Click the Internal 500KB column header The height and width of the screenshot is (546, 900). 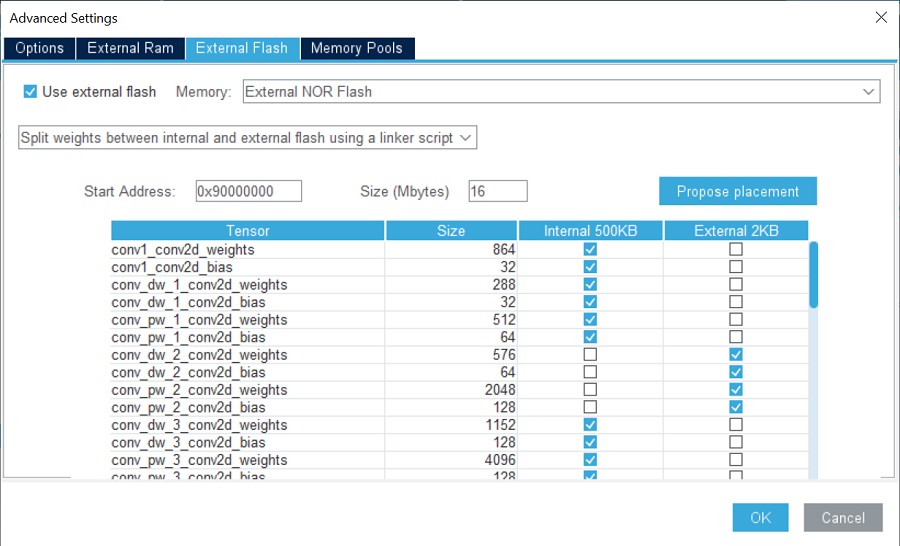(x=591, y=231)
